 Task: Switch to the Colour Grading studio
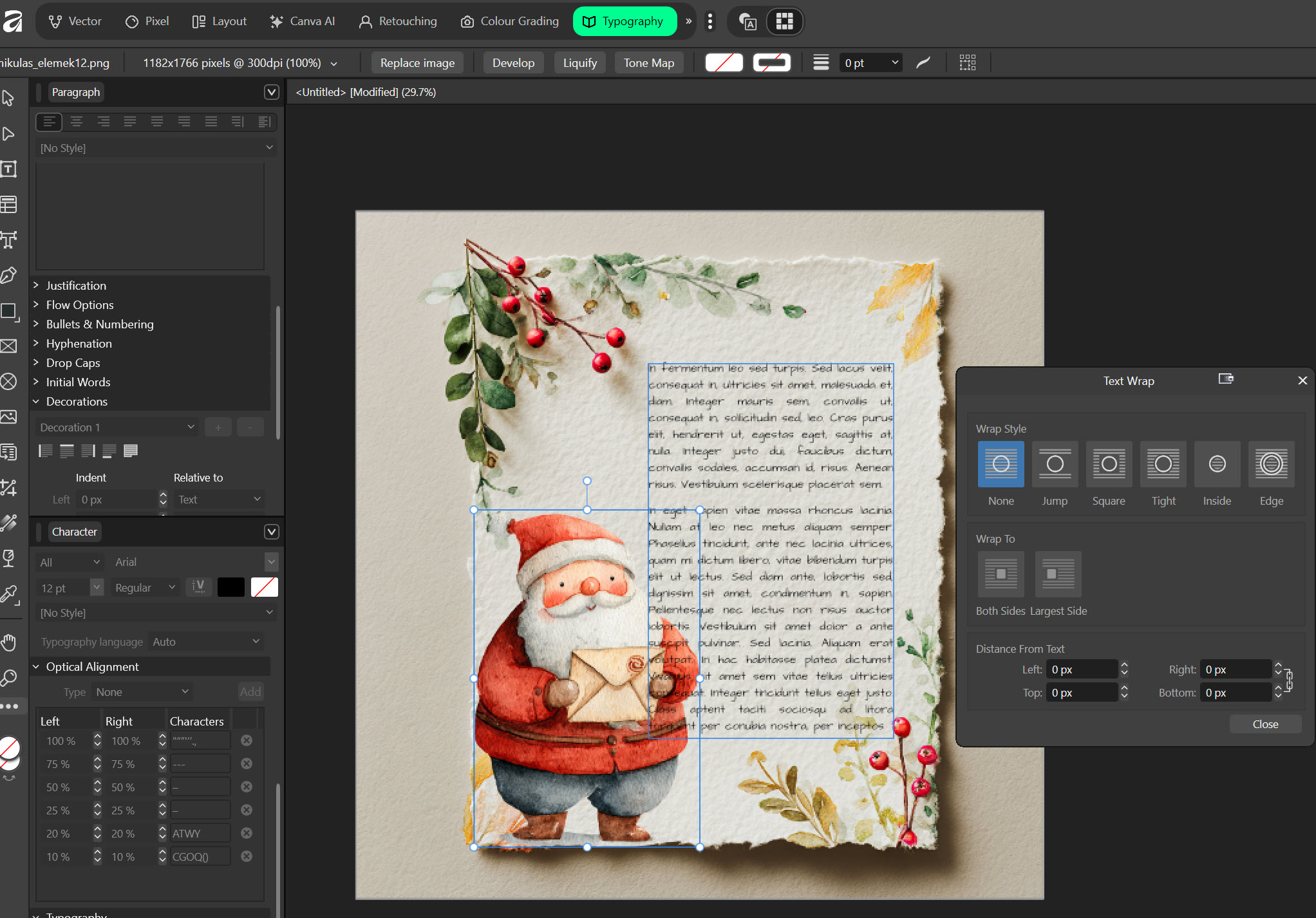510,21
